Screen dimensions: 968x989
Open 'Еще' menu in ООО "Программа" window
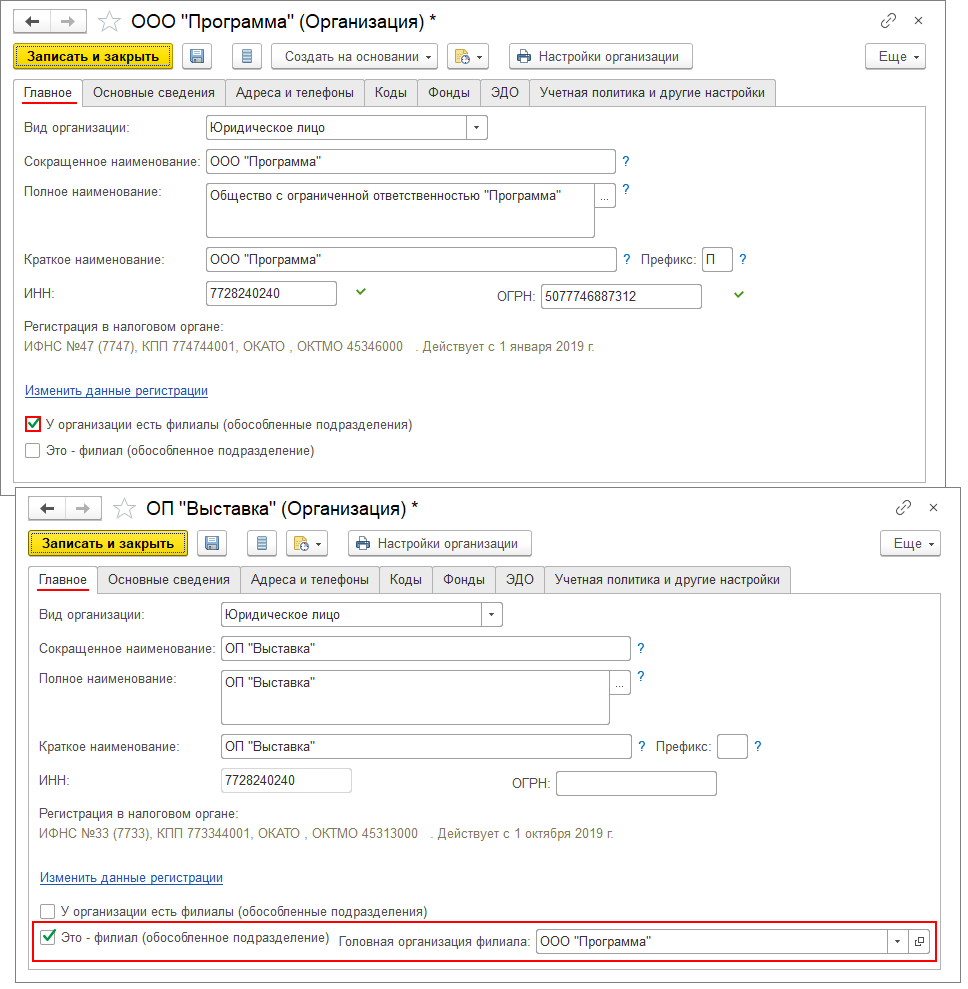(x=895, y=57)
